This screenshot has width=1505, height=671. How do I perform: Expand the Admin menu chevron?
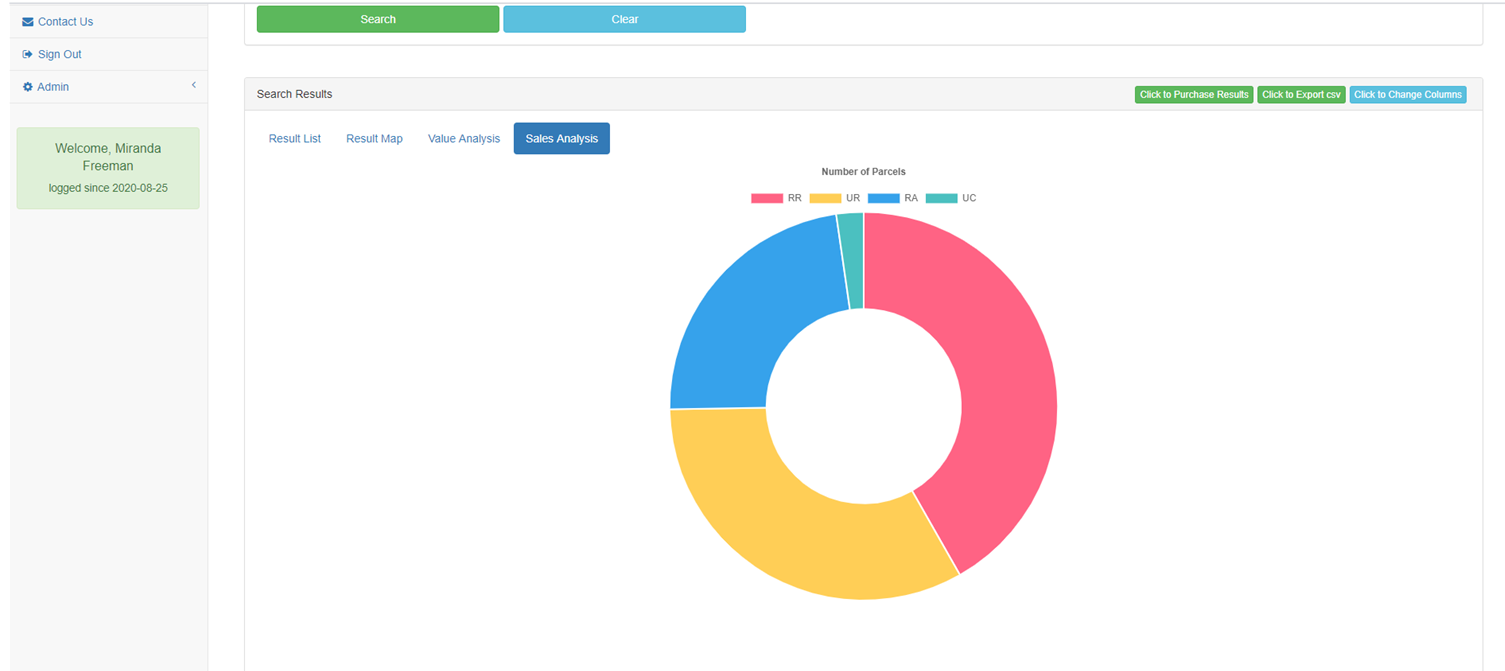194,86
